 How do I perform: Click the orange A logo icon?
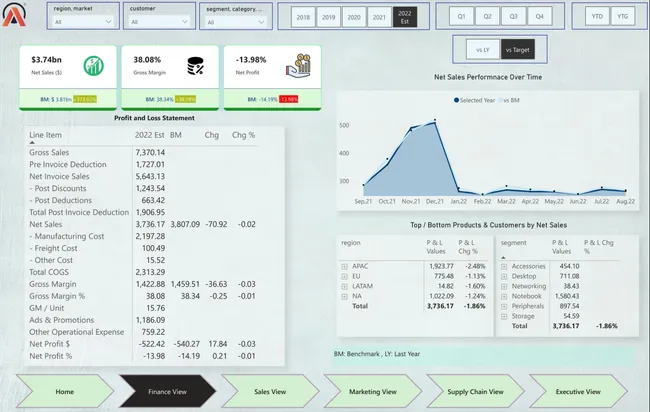pos(14,15)
